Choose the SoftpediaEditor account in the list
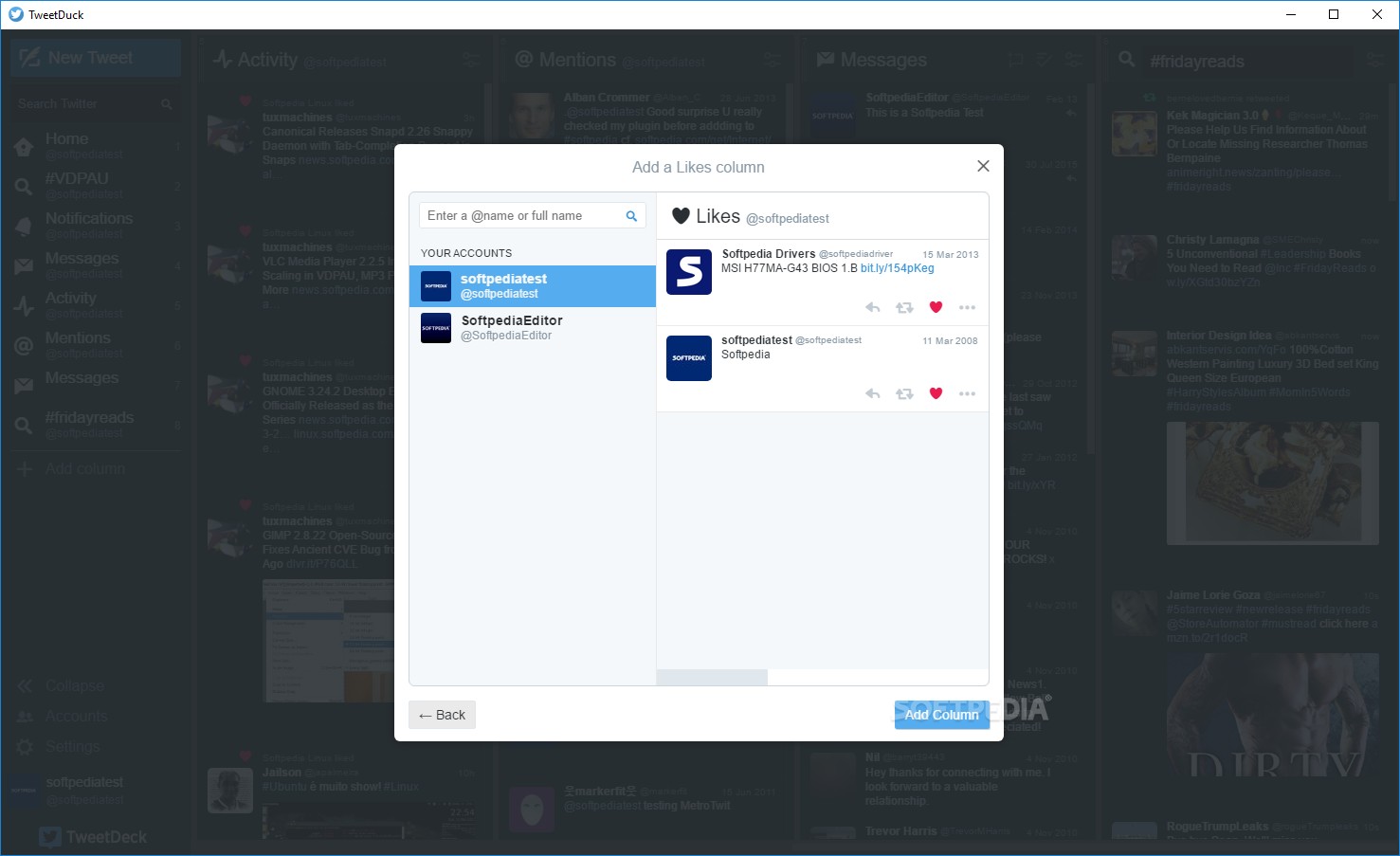 click(533, 328)
